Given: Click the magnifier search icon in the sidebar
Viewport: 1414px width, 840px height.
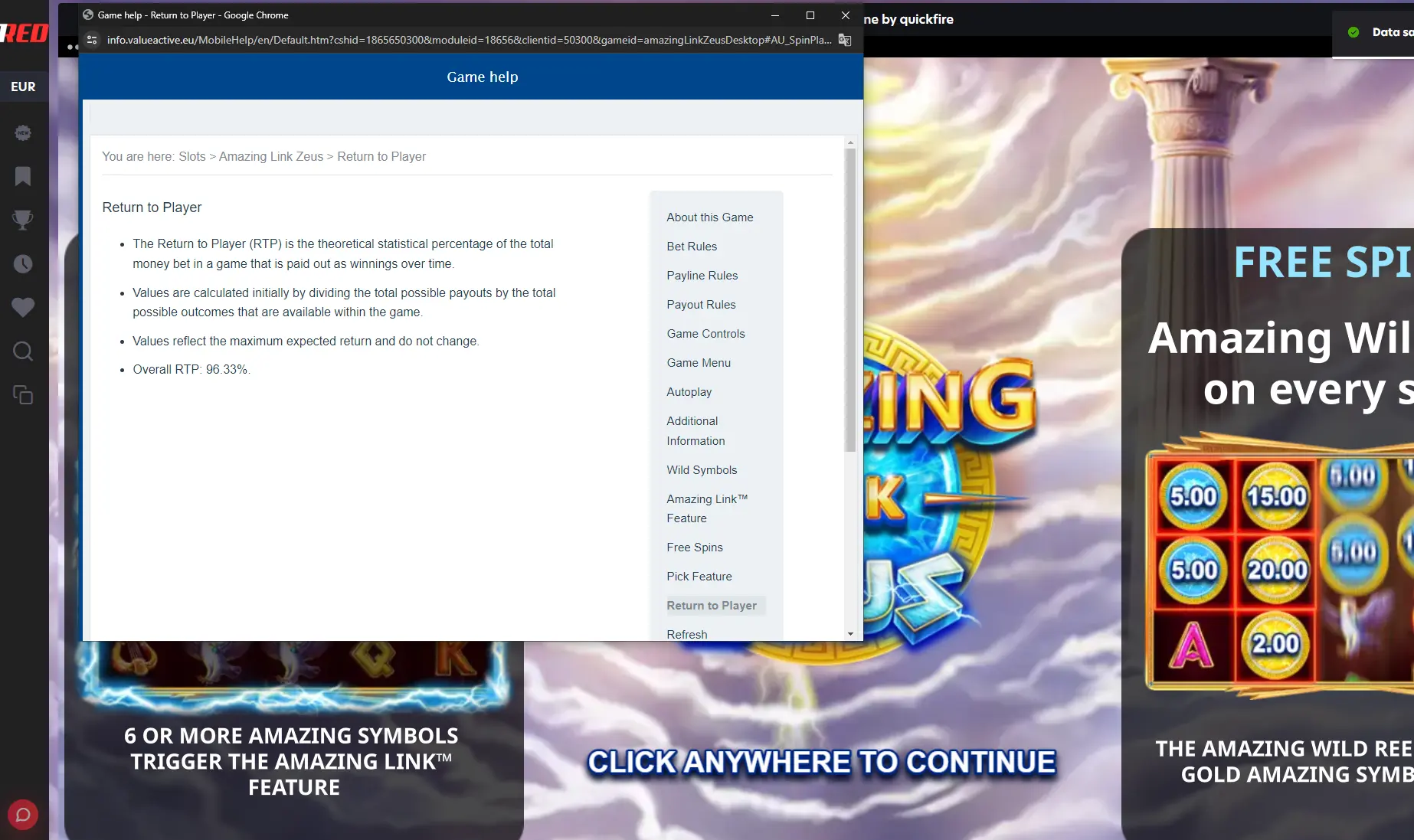Looking at the screenshot, I should click(23, 351).
